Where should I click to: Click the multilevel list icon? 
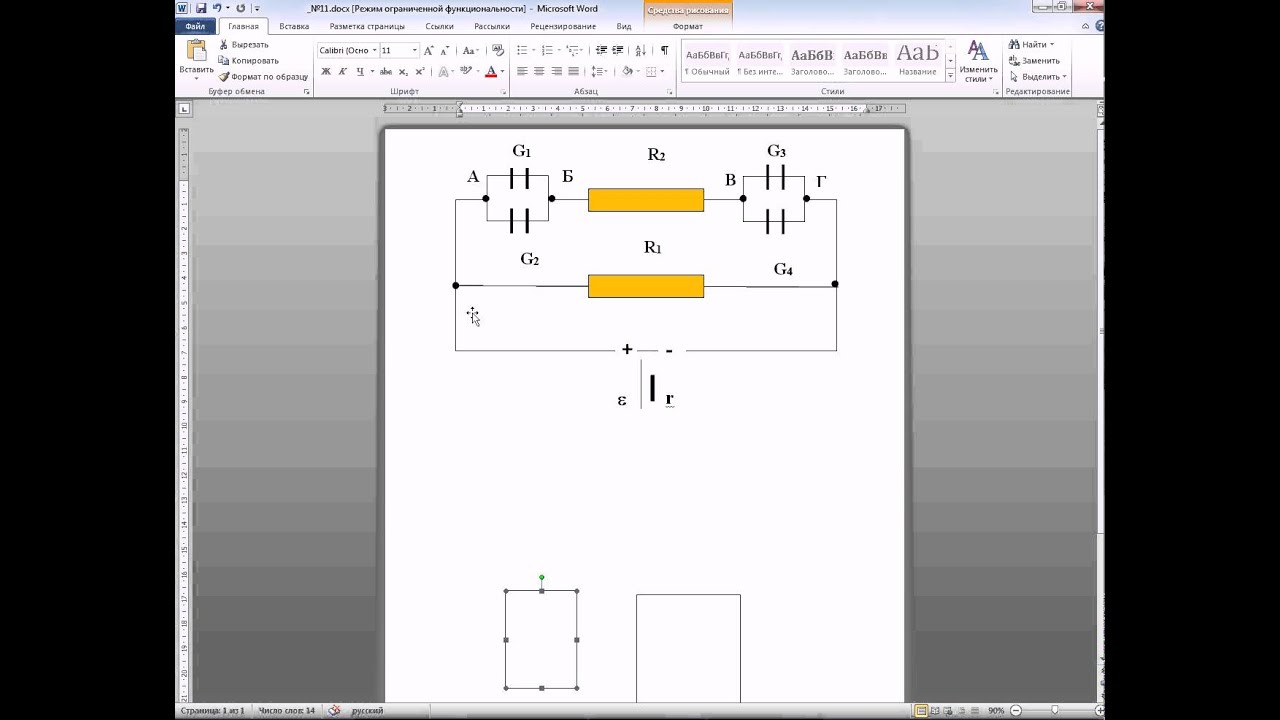click(x=571, y=50)
